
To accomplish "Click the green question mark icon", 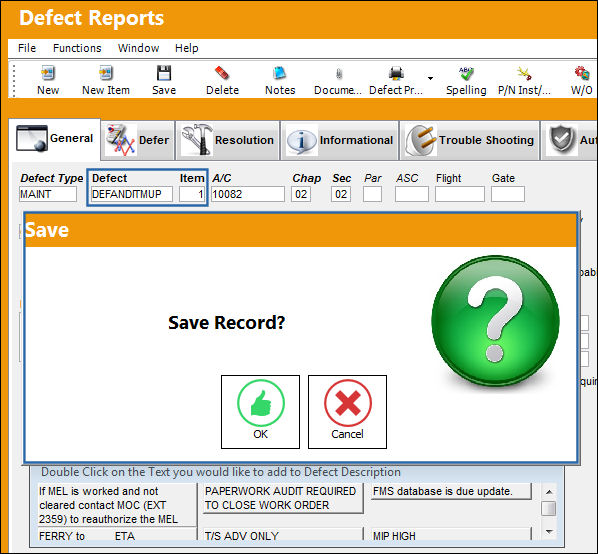I will click(x=495, y=321).
